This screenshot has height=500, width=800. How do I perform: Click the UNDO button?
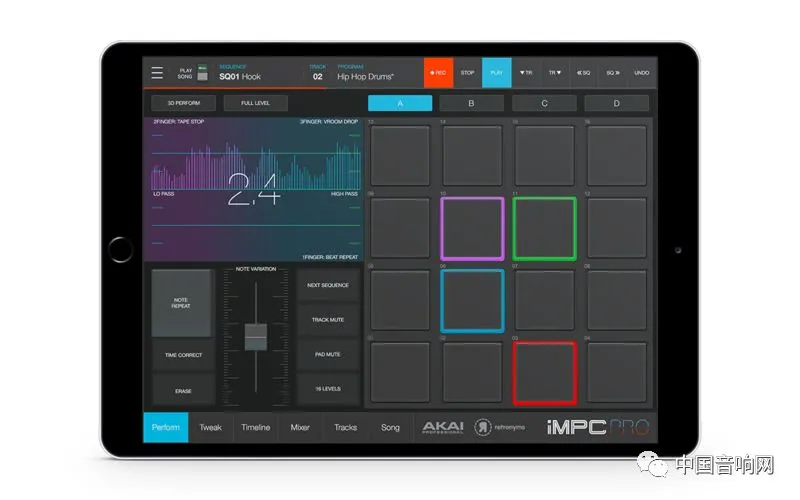642,72
